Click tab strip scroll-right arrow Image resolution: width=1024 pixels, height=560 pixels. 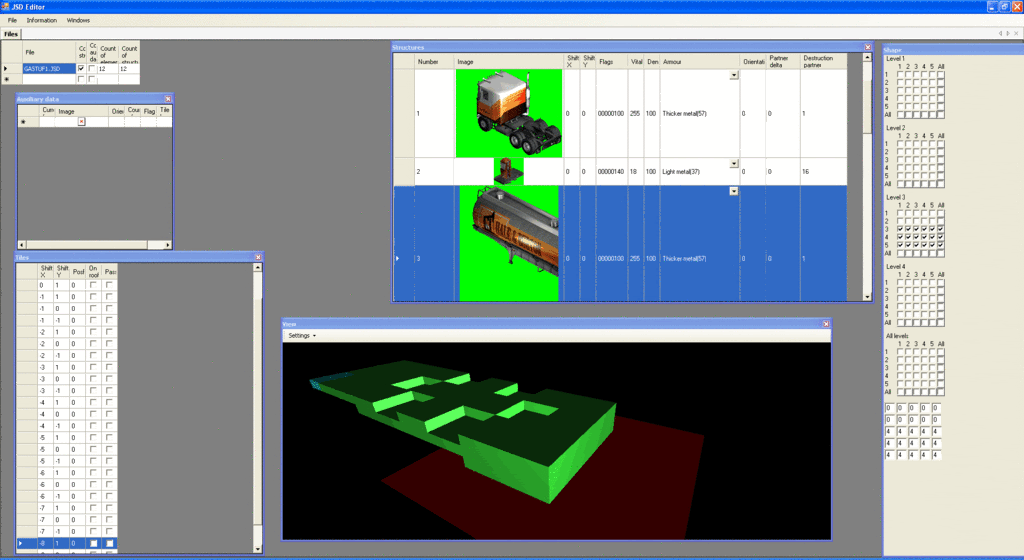point(1008,33)
